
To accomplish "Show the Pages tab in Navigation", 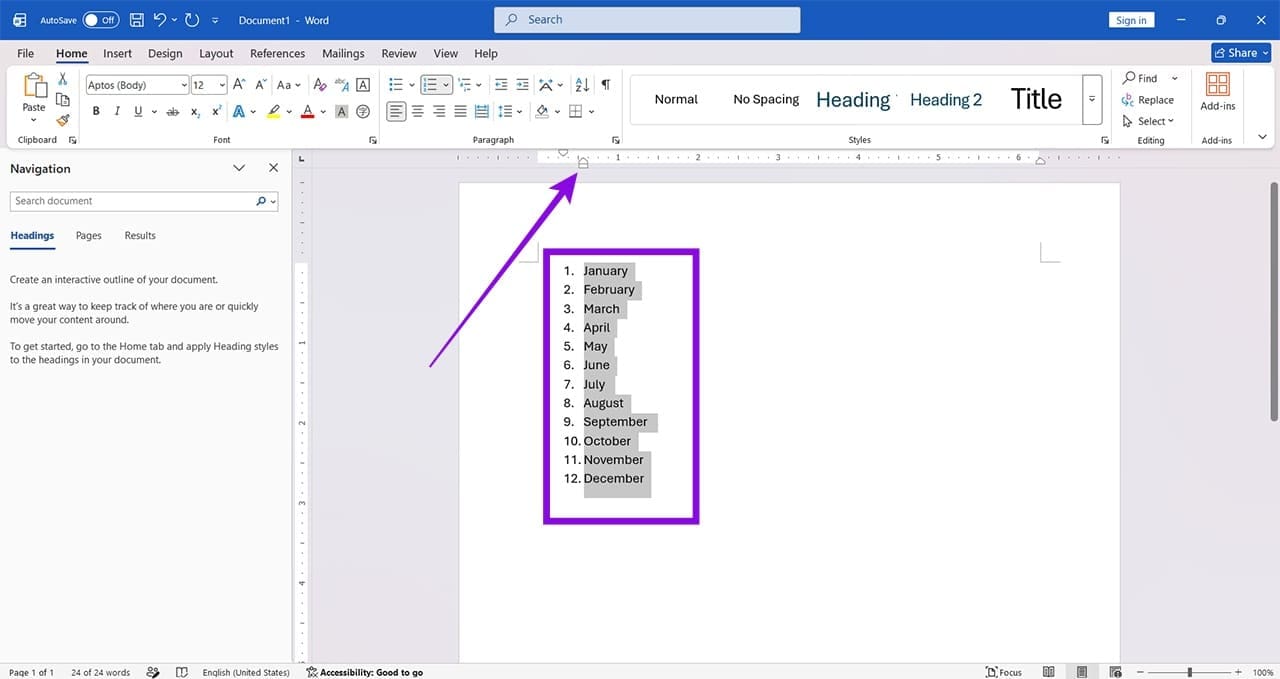I will pos(89,236).
